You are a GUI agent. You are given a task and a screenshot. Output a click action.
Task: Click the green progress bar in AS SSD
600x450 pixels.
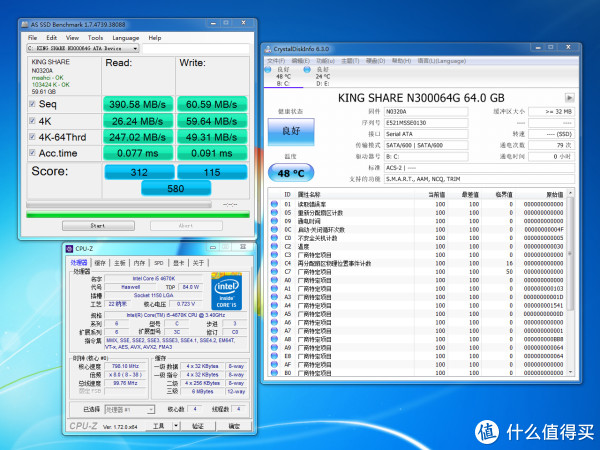(x=138, y=214)
